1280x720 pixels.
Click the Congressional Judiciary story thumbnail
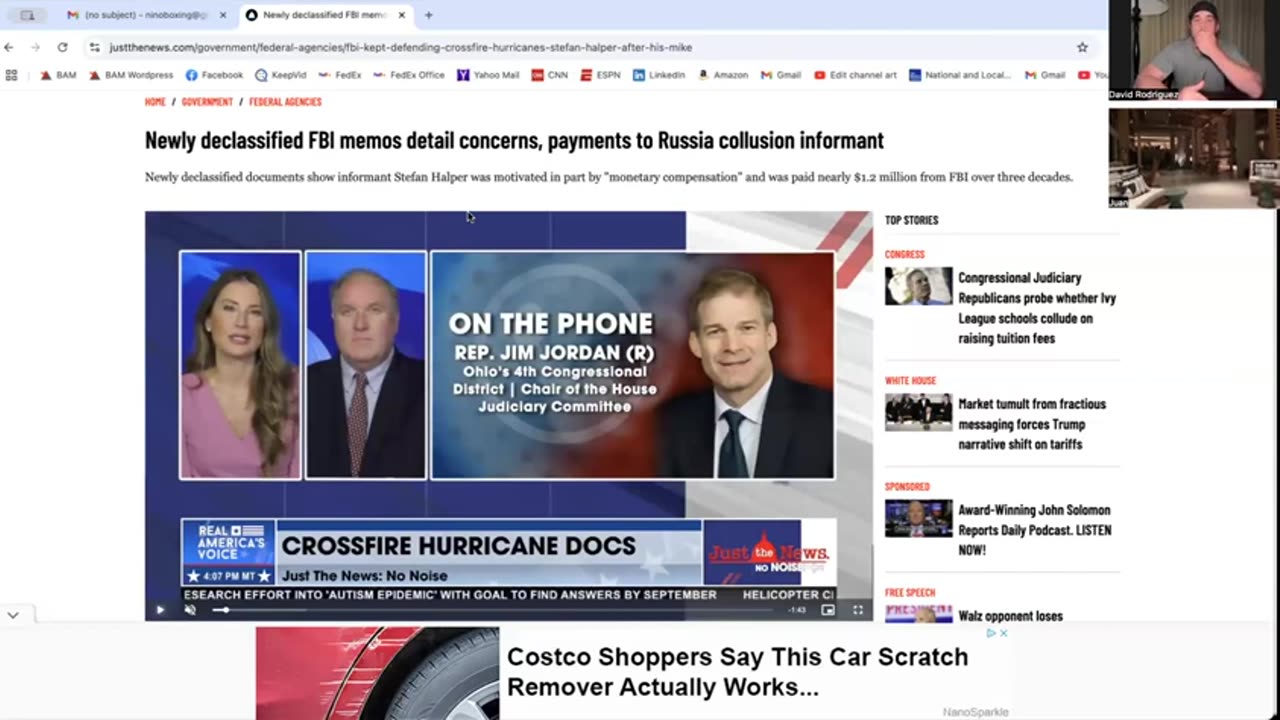tap(919, 286)
